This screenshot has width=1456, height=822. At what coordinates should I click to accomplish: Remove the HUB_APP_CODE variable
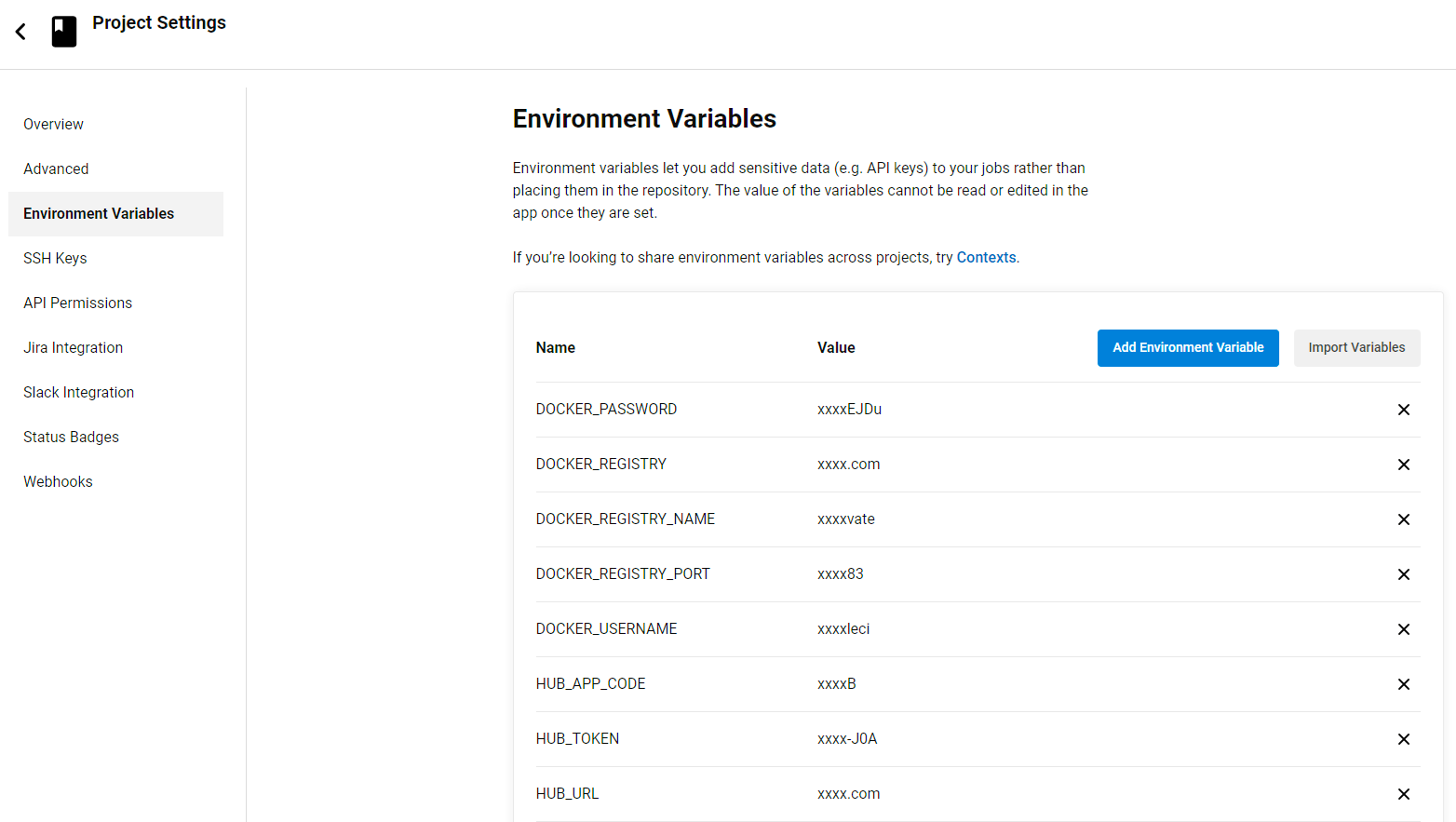(1403, 684)
